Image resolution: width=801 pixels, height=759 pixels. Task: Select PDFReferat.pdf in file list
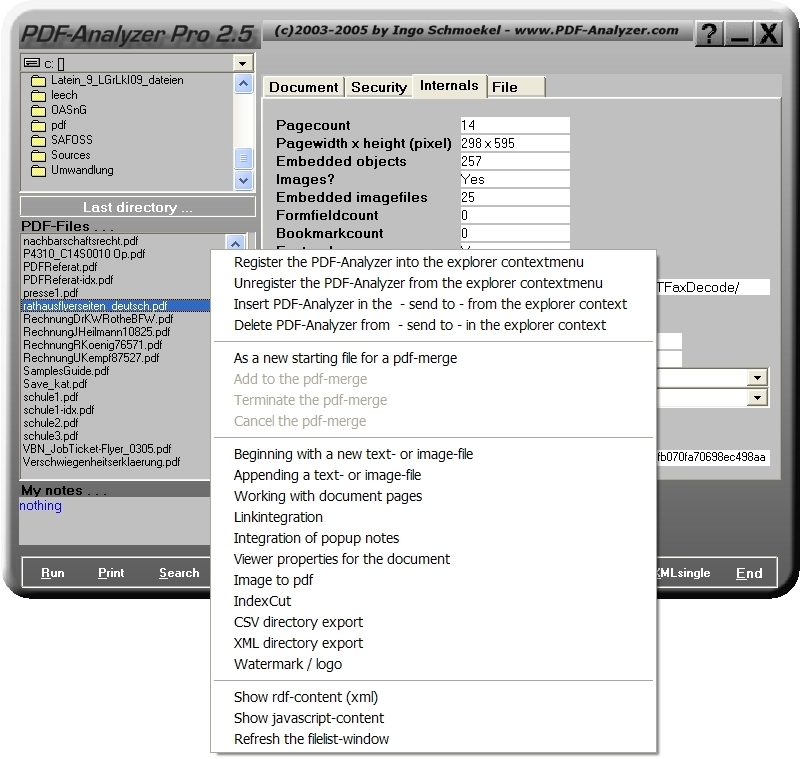pyautogui.click(x=60, y=267)
